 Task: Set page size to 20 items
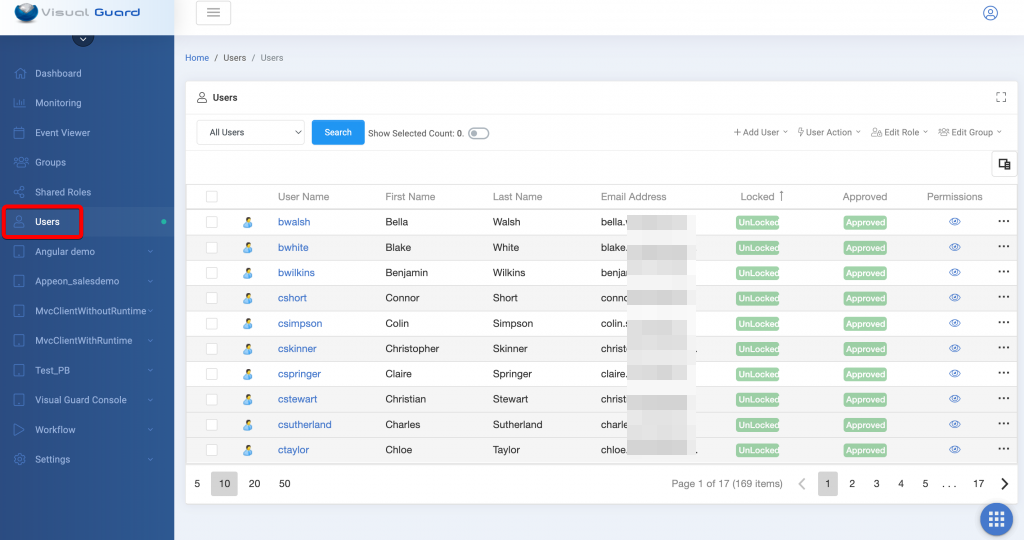click(254, 484)
